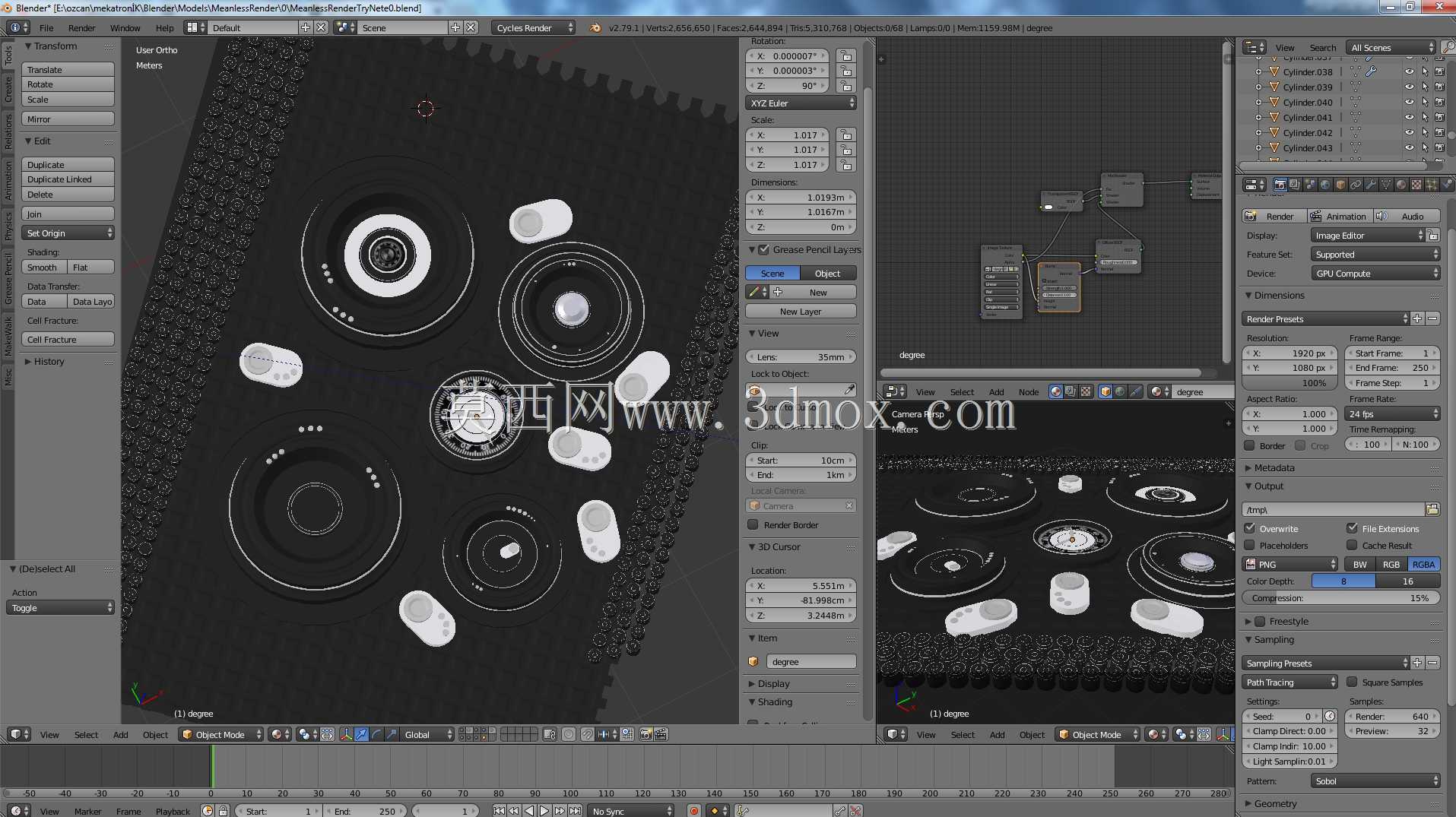Switch to the Animation render tab
Viewport: 1456px width, 817px height.
coord(1340,216)
